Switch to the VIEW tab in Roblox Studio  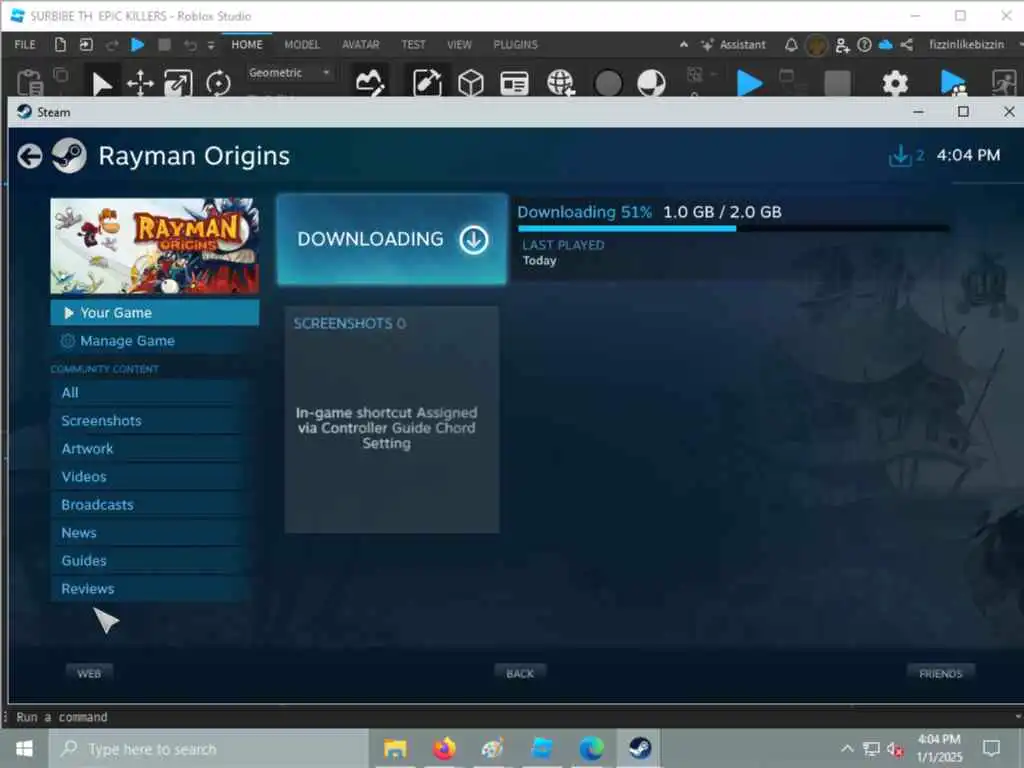coord(459,44)
